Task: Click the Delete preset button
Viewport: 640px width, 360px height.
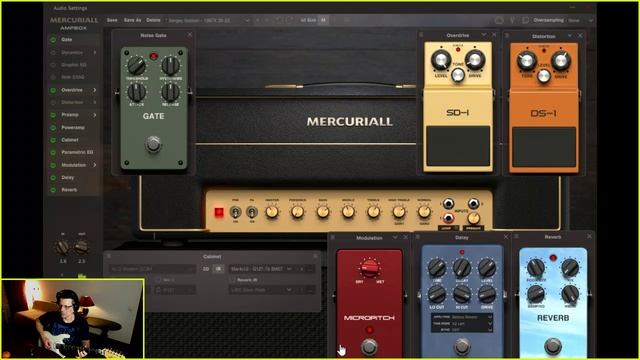Action: point(153,20)
